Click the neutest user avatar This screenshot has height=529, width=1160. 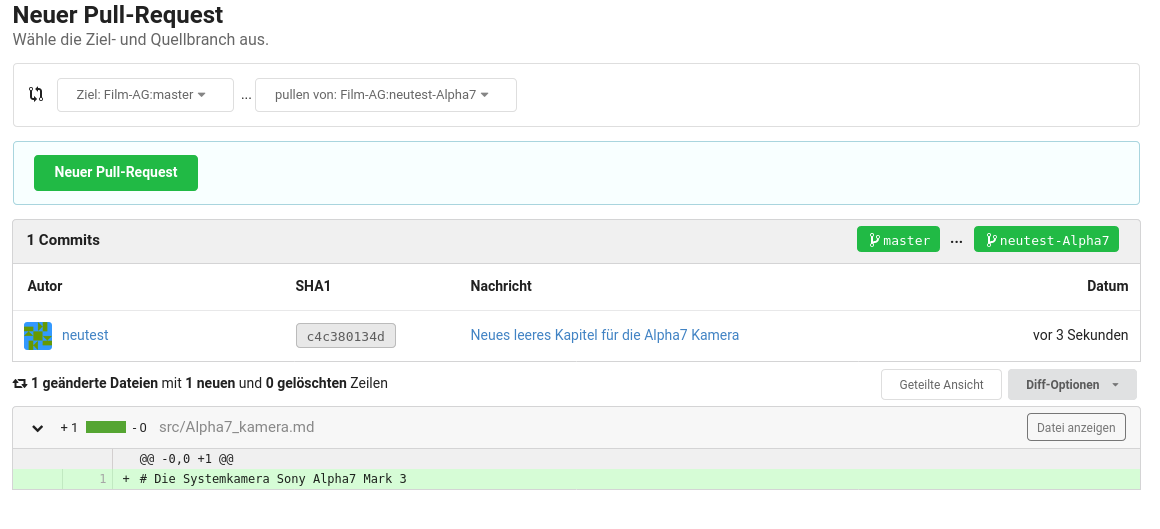click(x=38, y=336)
